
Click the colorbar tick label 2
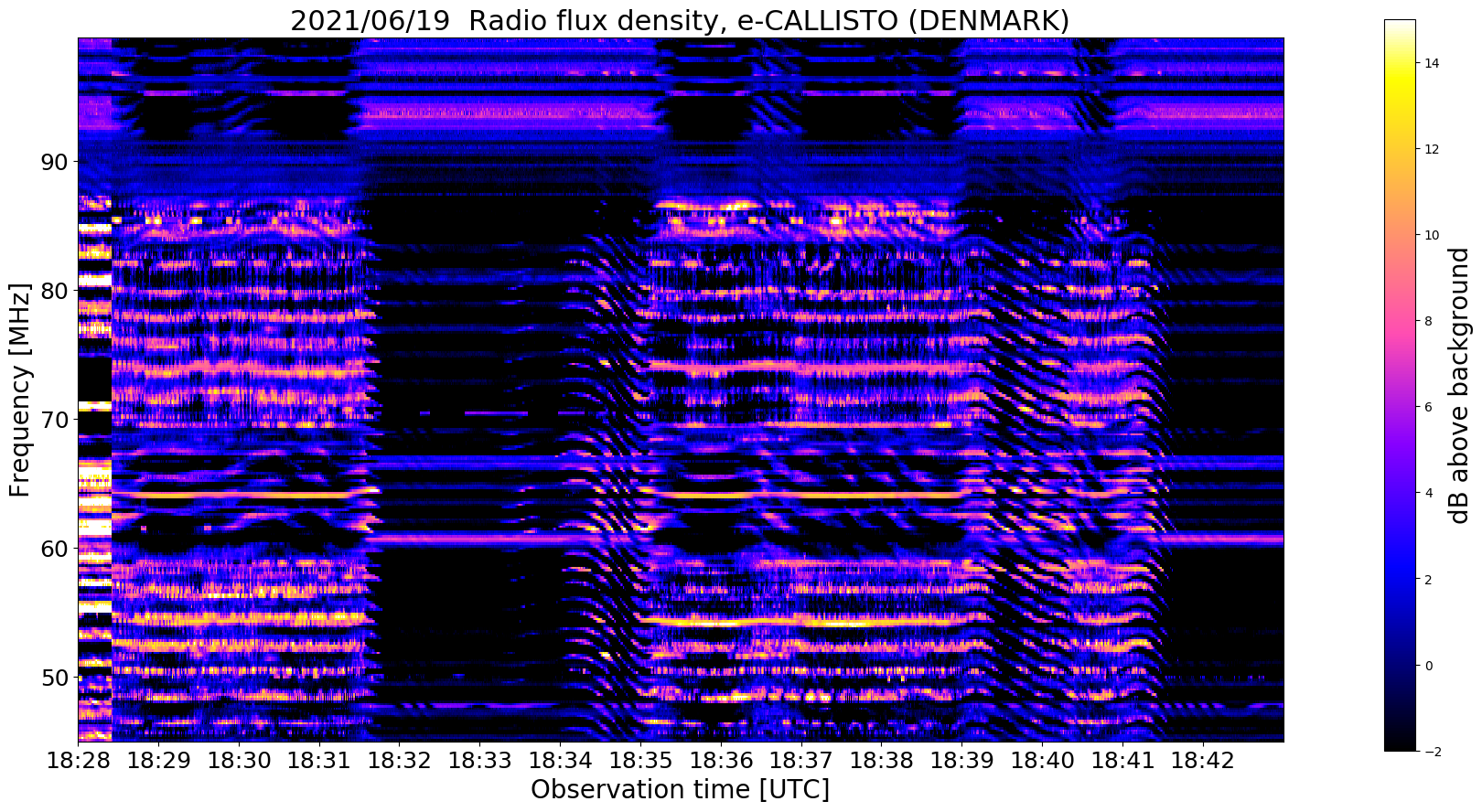pos(1427,579)
